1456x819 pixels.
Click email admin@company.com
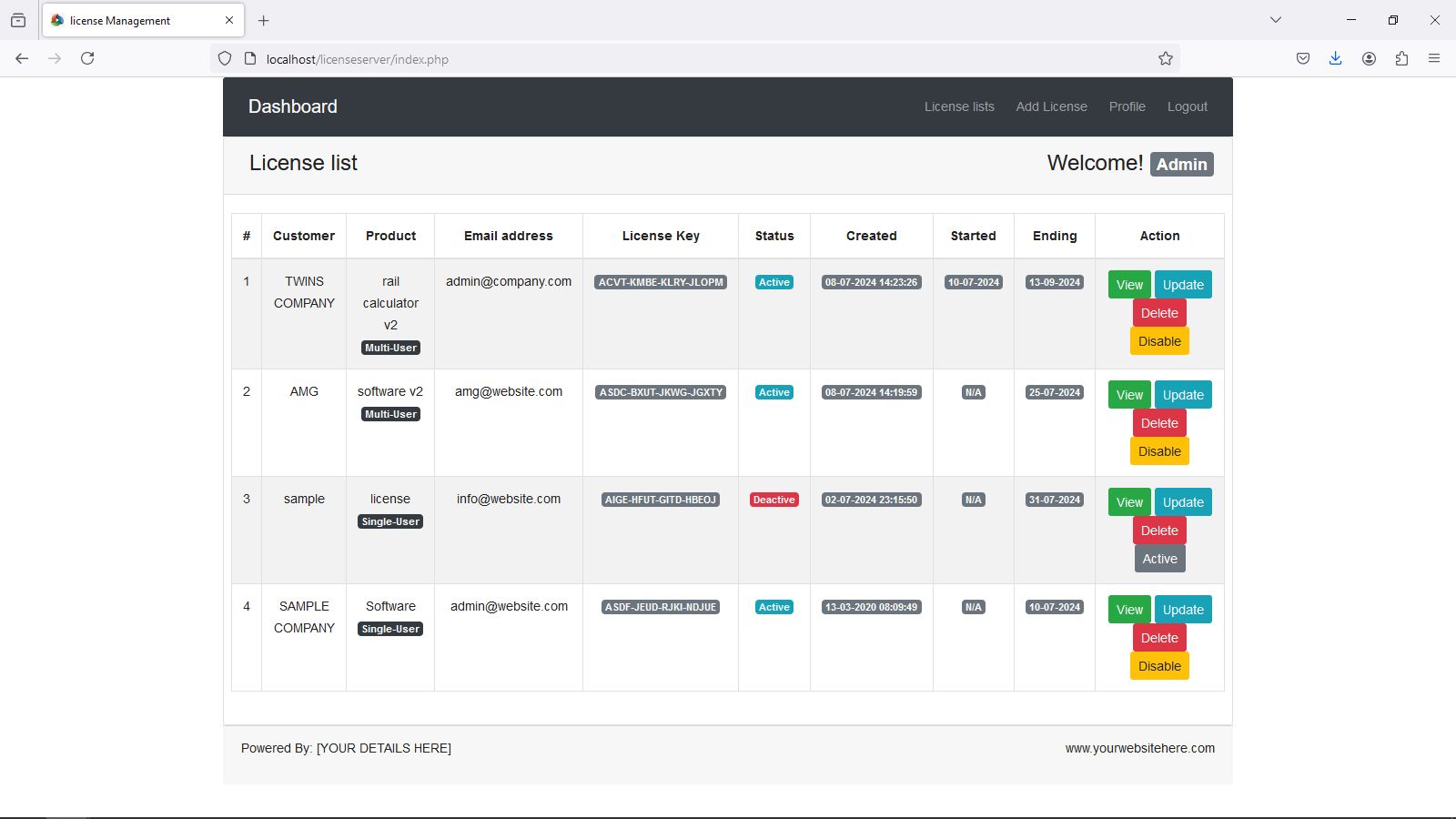point(509,281)
